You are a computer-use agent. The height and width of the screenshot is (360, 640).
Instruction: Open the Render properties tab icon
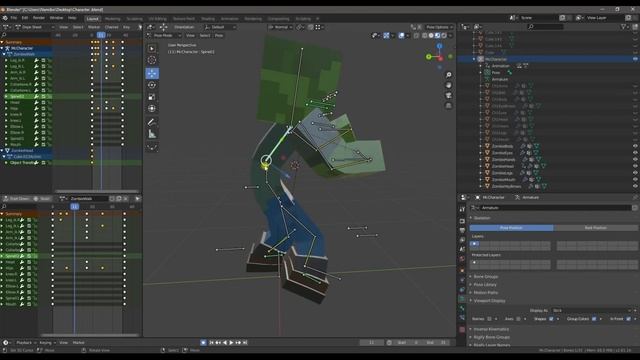462,221
